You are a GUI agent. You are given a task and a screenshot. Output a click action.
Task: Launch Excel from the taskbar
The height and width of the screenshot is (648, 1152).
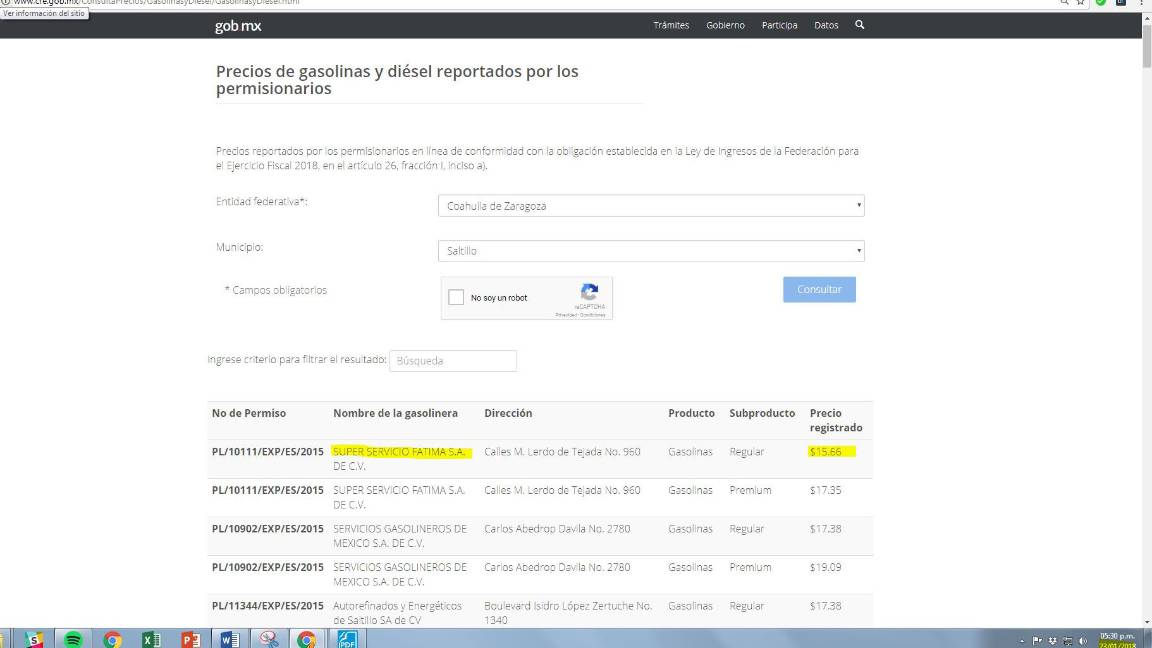149,637
